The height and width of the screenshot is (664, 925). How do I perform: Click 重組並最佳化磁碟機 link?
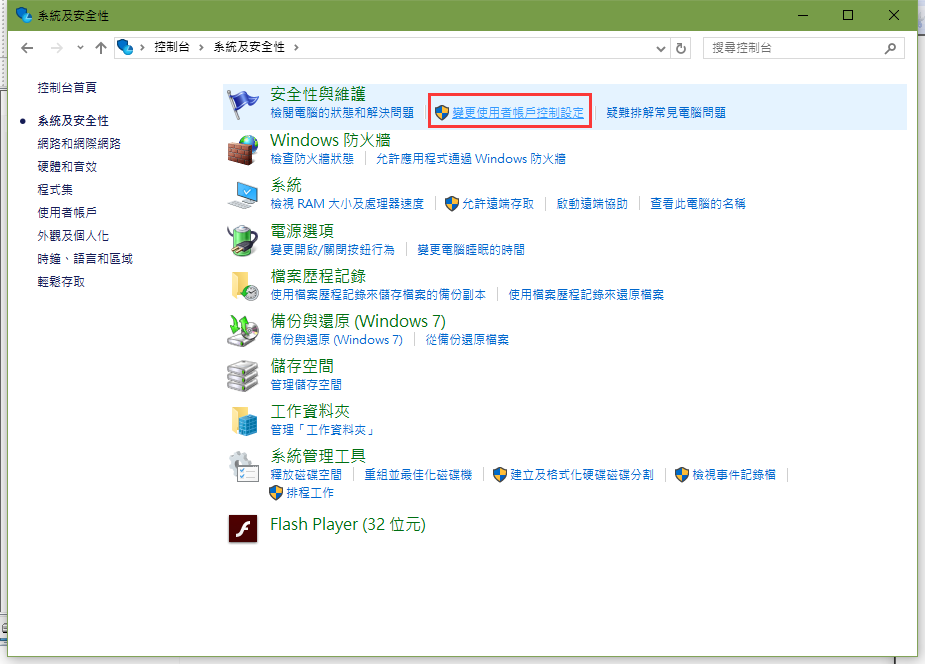pos(418,475)
